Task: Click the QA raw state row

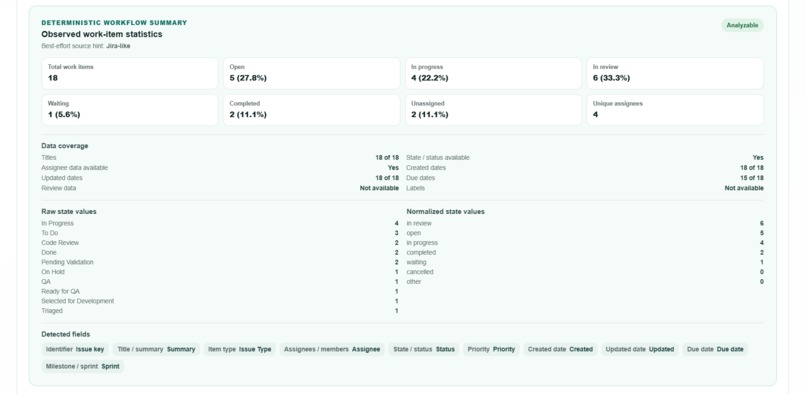Action: point(220,282)
